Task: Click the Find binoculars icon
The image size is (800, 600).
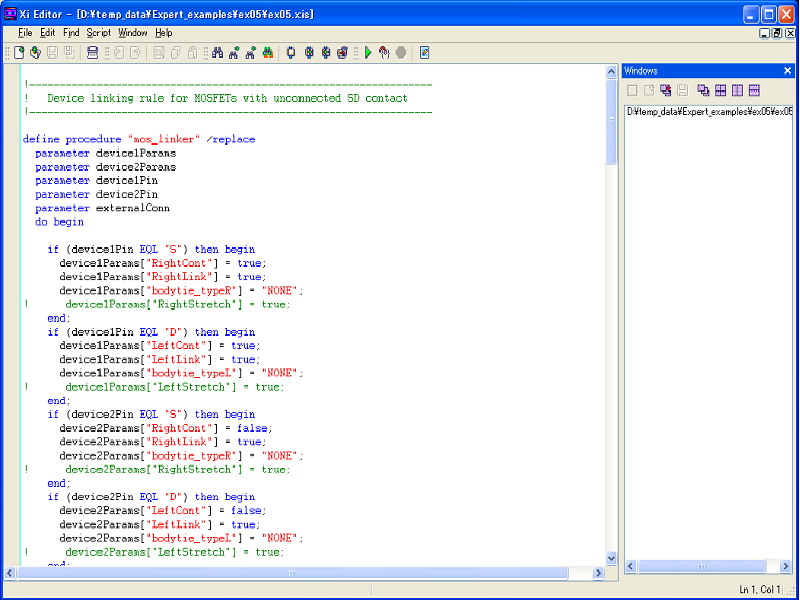Action: 218,53
